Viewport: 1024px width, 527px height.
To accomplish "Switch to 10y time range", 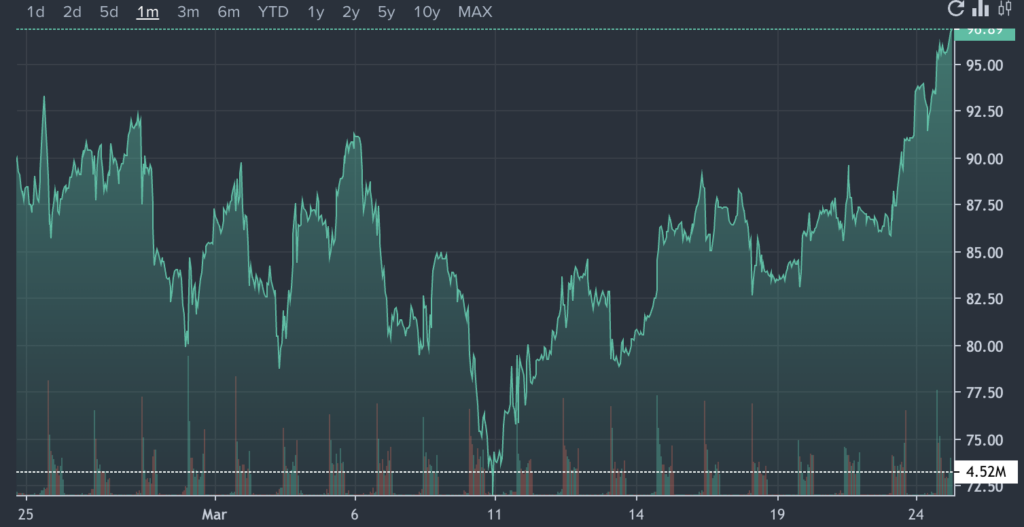I will pyautogui.click(x=427, y=12).
